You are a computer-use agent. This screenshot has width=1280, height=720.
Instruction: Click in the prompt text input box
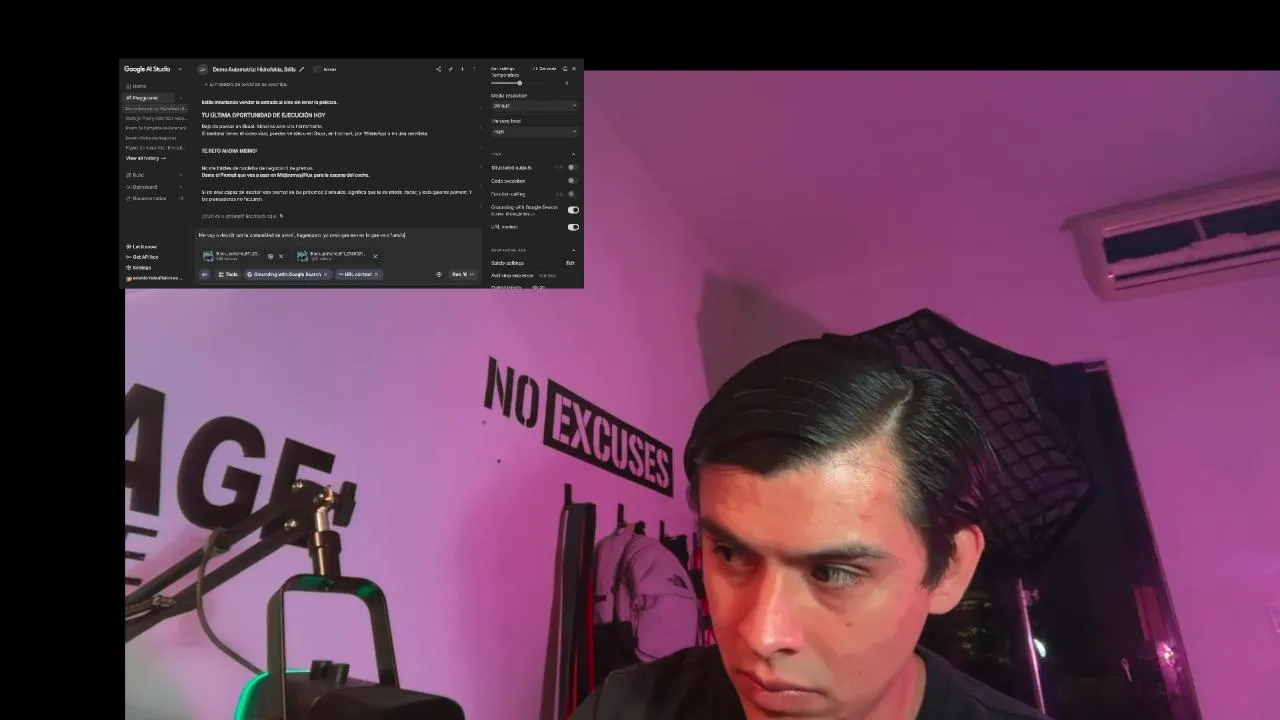coord(338,235)
